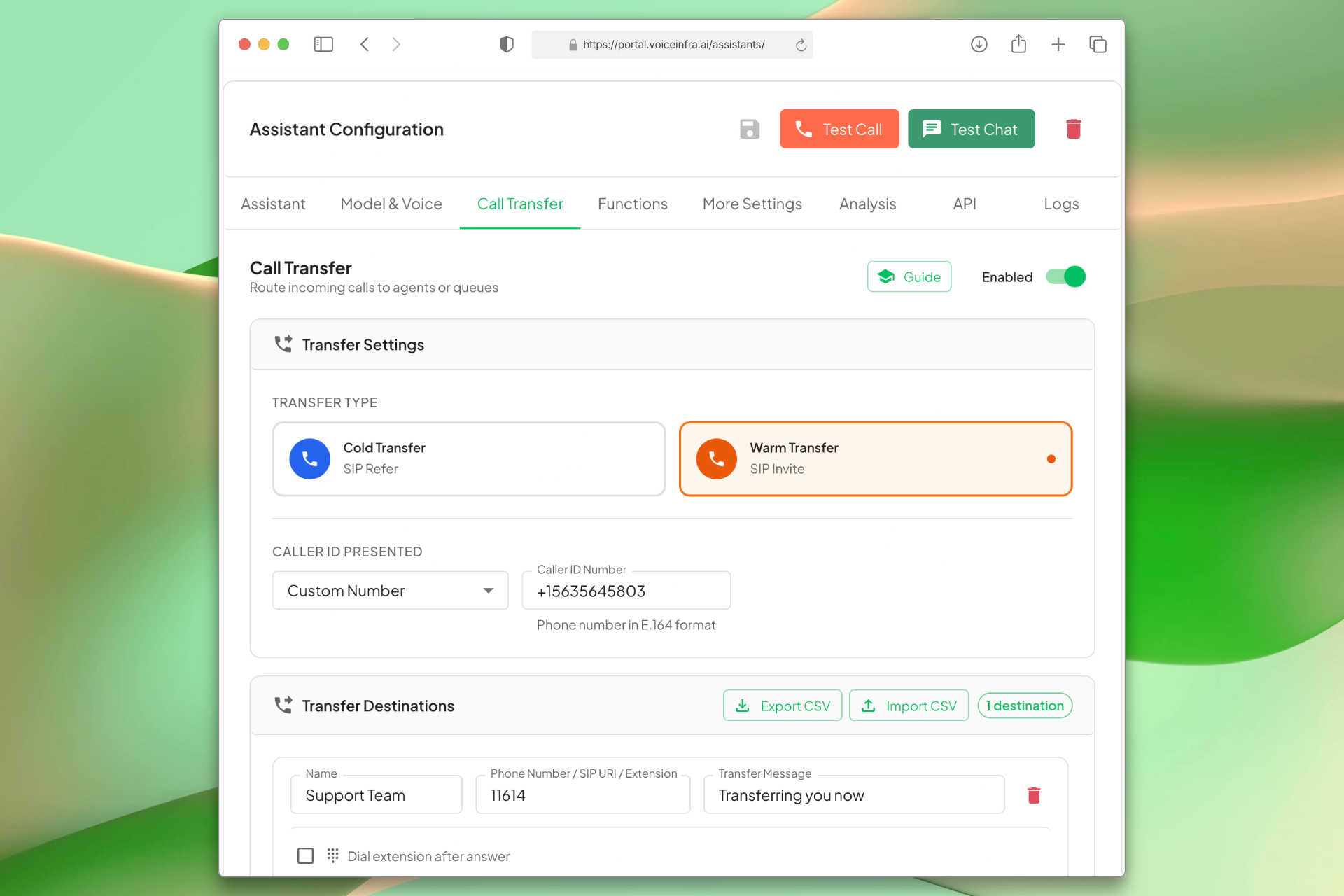Viewport: 1344px width, 896px height.
Task: Click the 1 destination badge
Action: (1025, 706)
